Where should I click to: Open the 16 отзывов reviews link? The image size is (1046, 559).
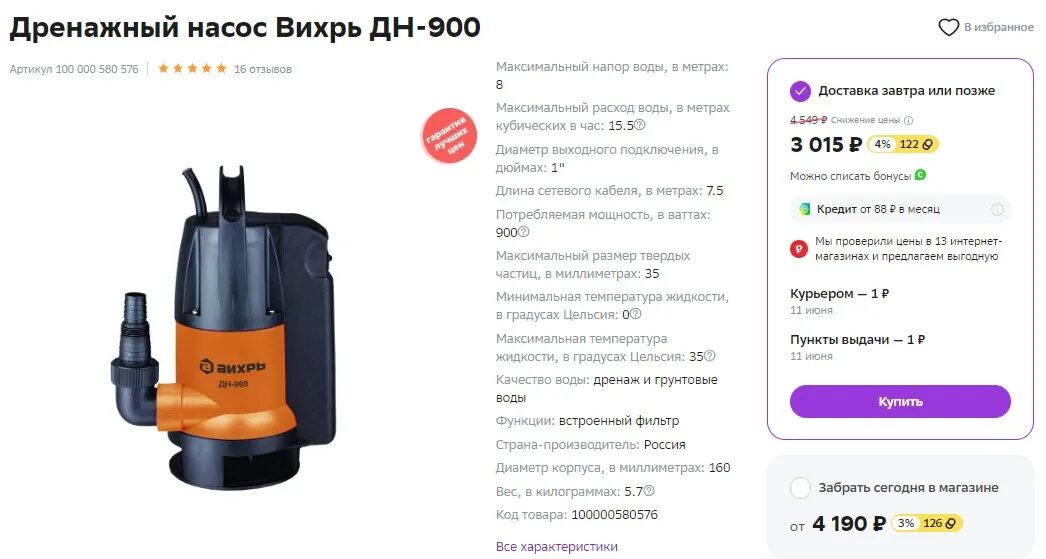point(263,69)
